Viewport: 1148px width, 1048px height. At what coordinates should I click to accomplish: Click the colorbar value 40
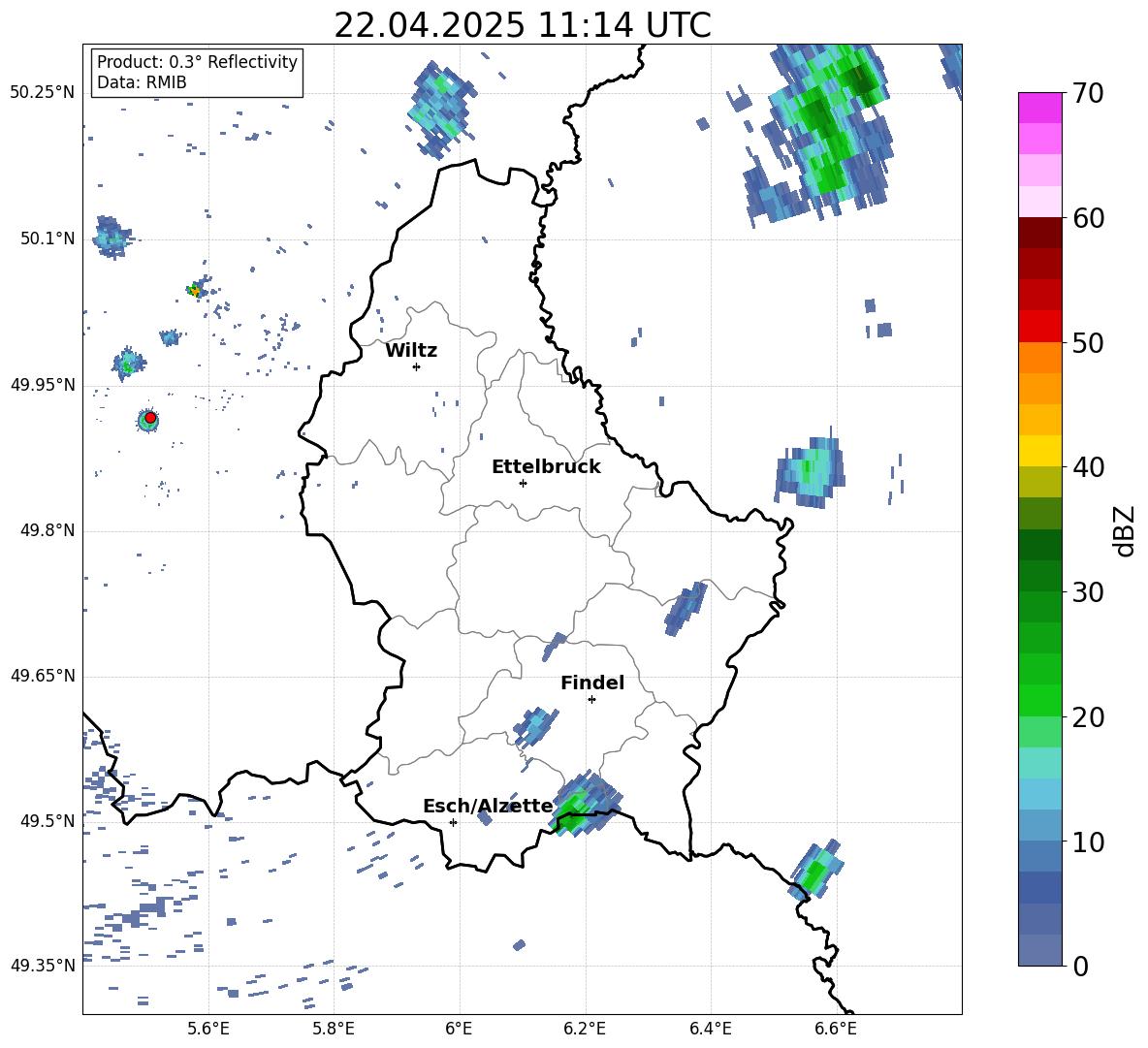pyautogui.click(x=1088, y=467)
